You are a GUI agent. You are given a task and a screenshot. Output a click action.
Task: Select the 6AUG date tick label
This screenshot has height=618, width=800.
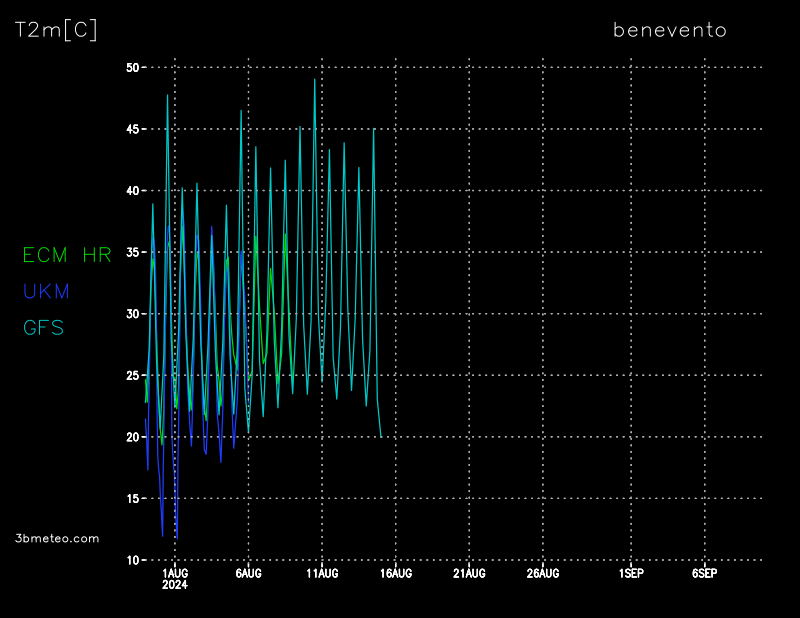pyautogui.click(x=248, y=573)
